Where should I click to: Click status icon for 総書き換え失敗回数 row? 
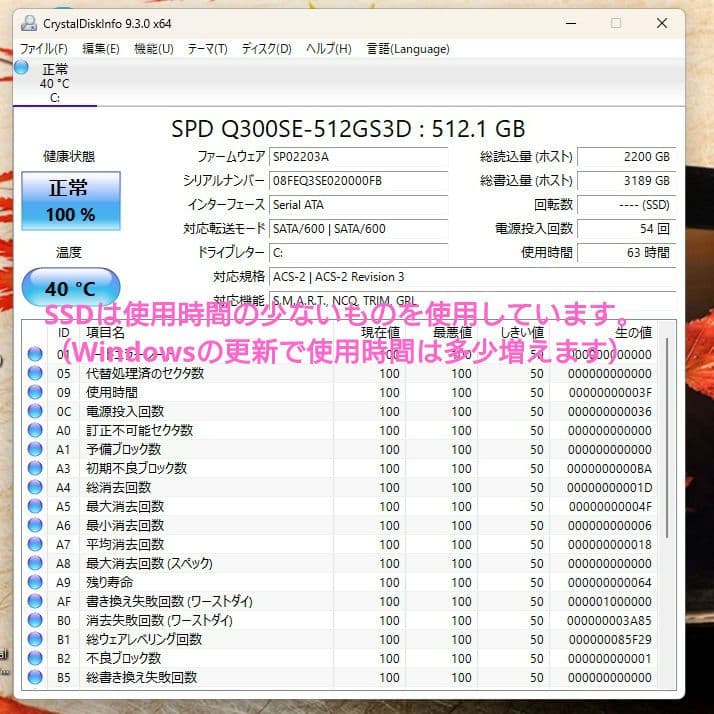pos(35,677)
